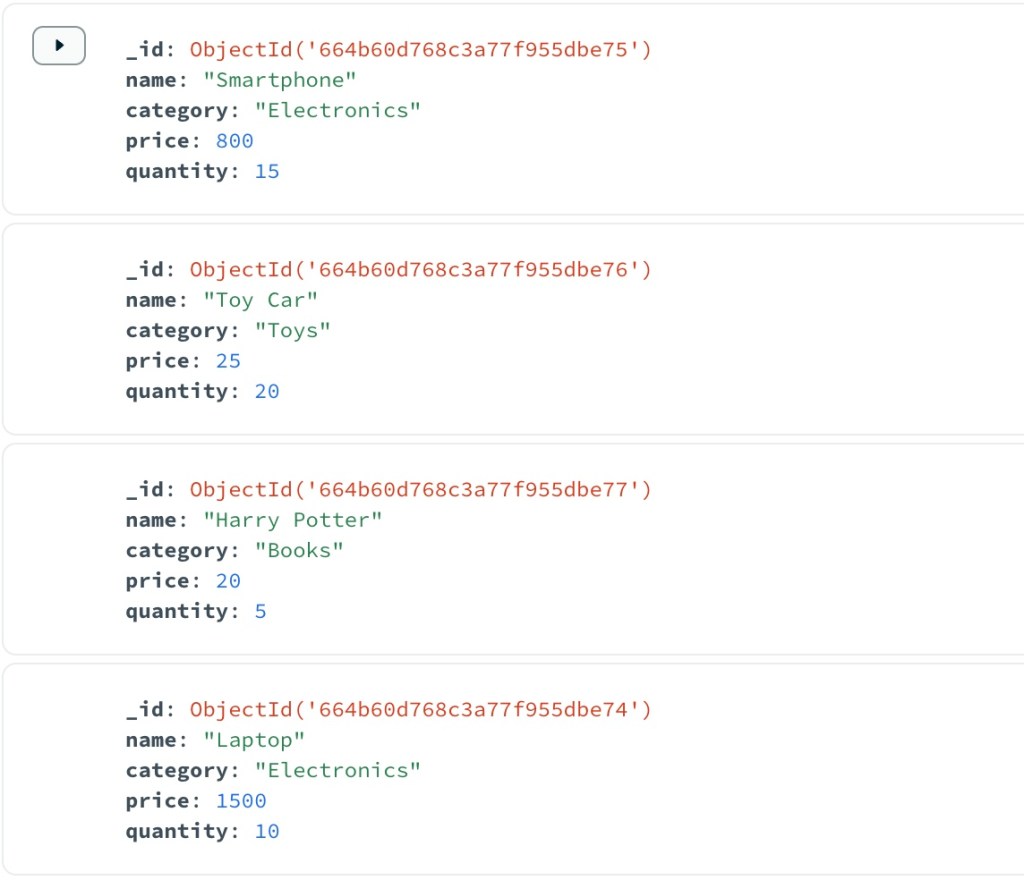Image resolution: width=1024 pixels, height=880 pixels.
Task: Click the Harry Potter price value 20
Action: point(228,581)
